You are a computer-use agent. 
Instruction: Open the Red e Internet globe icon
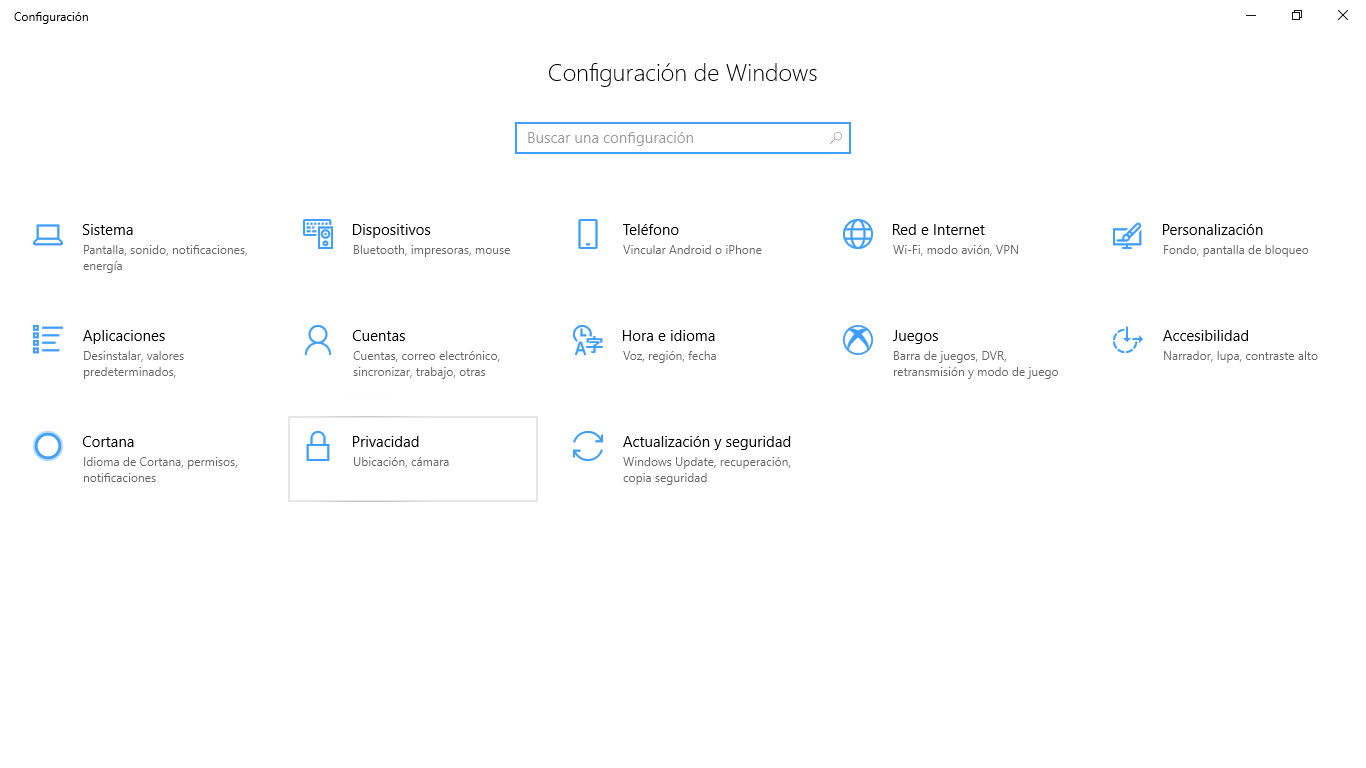858,234
